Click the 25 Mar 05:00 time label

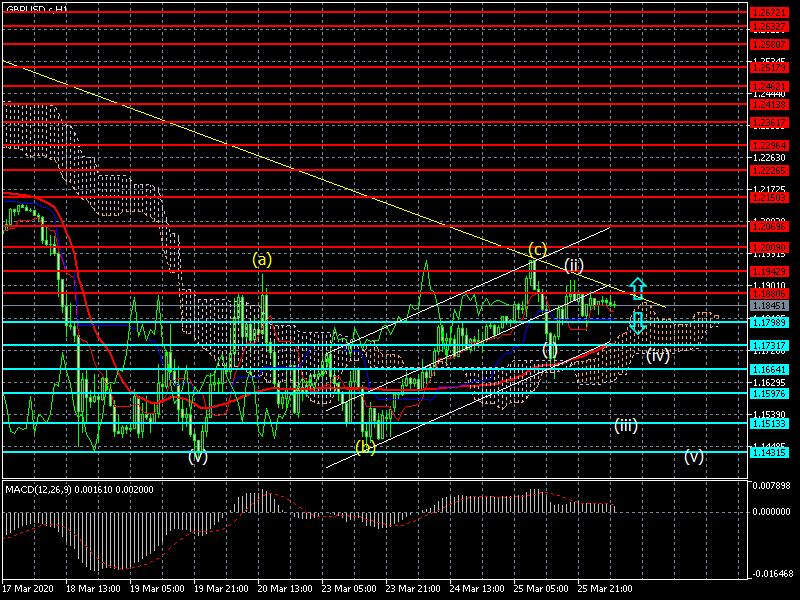541,588
